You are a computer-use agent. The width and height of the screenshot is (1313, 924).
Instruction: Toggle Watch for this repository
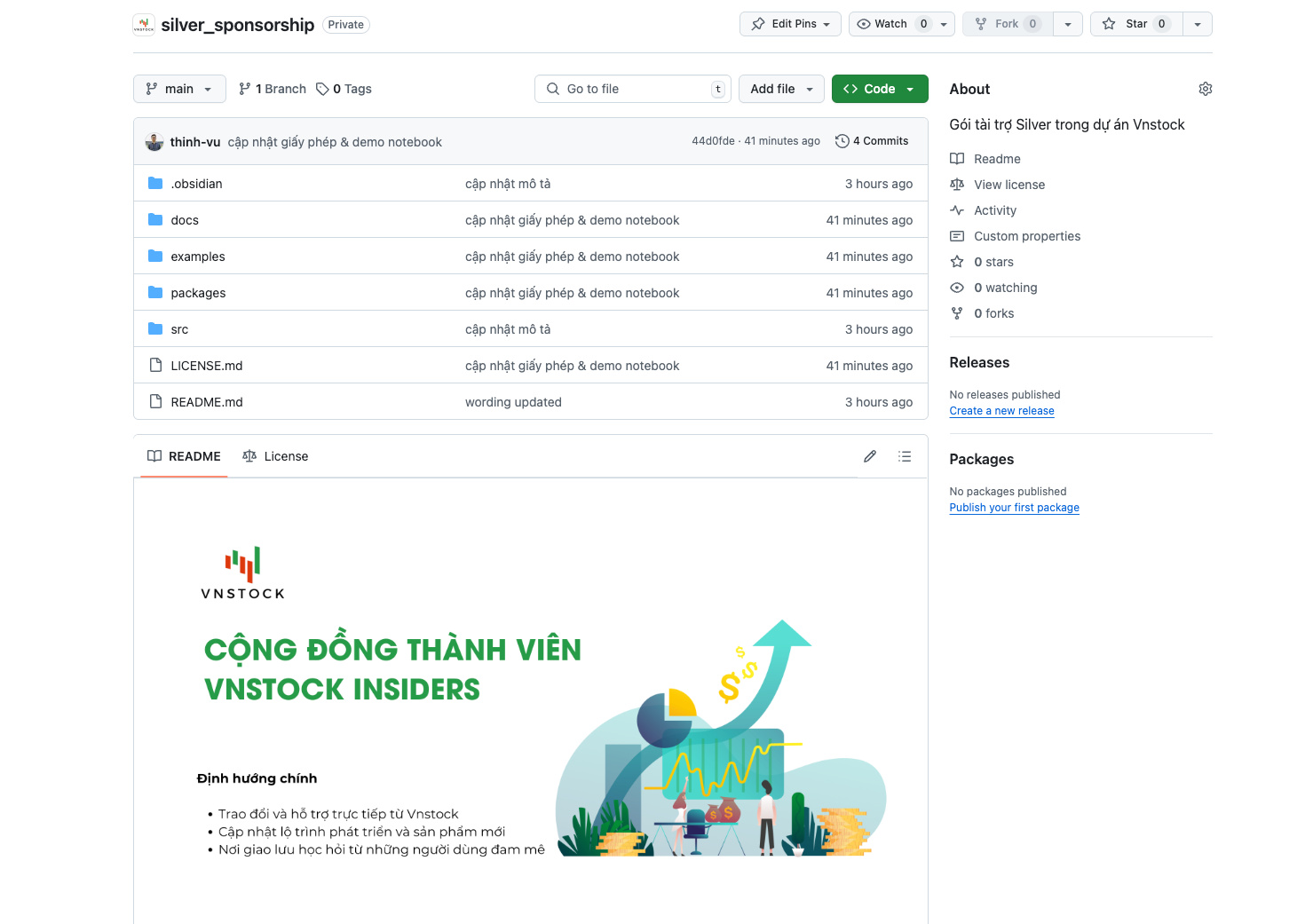point(891,24)
